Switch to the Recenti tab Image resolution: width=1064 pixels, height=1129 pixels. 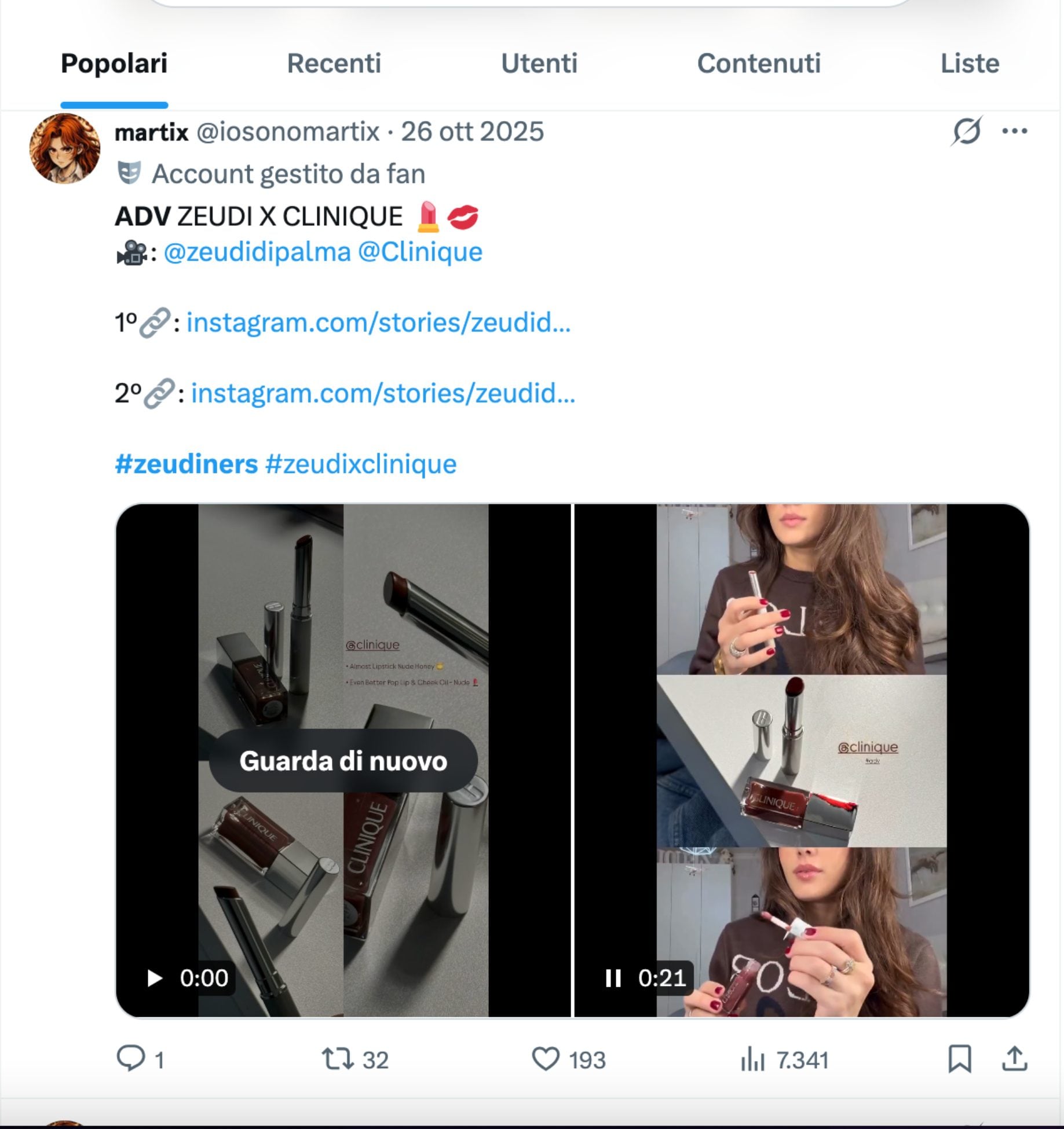334,64
